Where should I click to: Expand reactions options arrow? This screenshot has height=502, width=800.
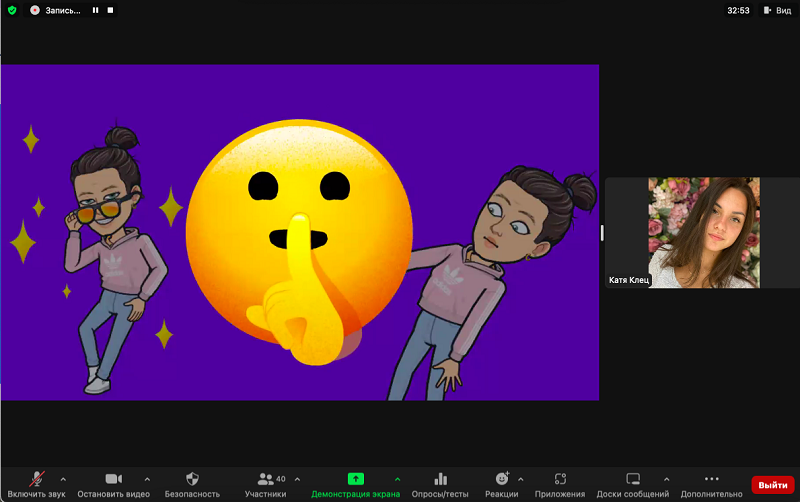(x=520, y=480)
